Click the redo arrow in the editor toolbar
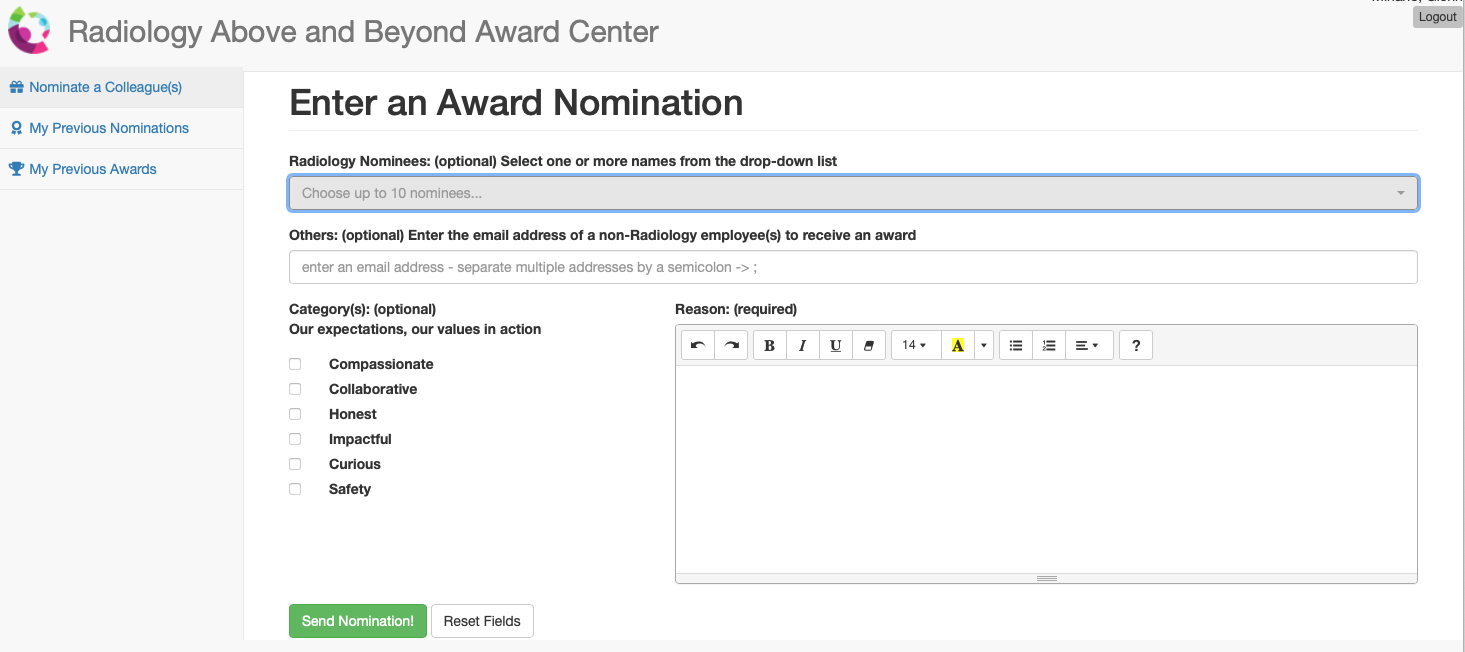 pyautogui.click(x=731, y=345)
